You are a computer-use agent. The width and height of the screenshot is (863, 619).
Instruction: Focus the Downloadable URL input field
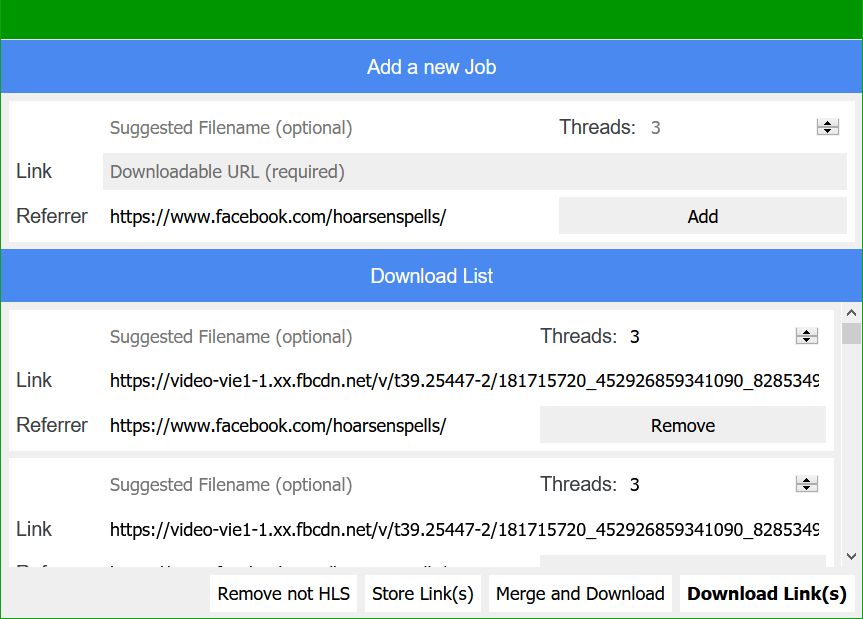coord(474,172)
